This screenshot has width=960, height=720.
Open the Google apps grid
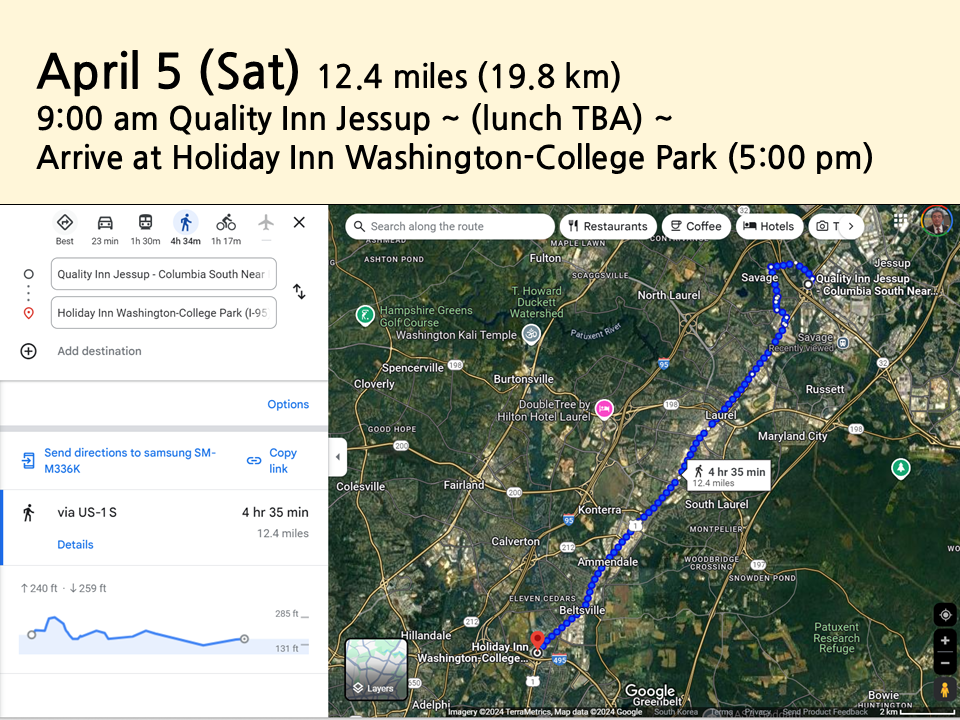pos(900,220)
